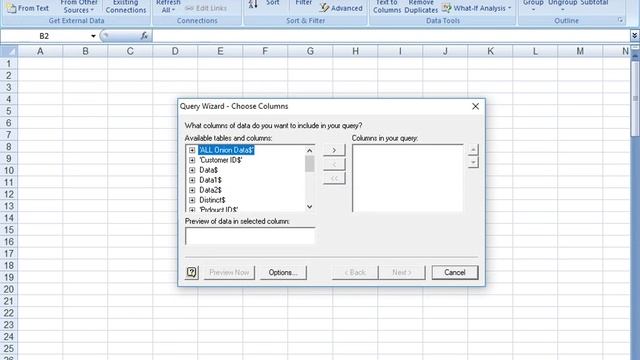
Task: Move column down arrow button
Action: click(473, 162)
